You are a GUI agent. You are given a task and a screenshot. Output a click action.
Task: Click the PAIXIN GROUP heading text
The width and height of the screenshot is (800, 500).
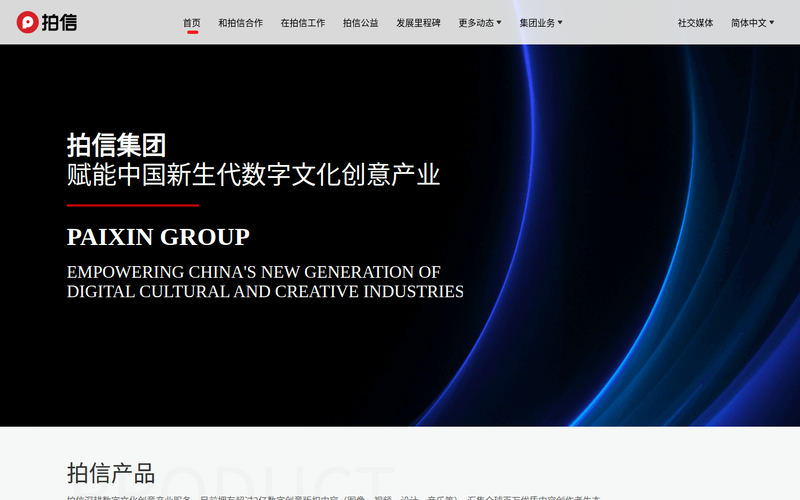coord(158,237)
